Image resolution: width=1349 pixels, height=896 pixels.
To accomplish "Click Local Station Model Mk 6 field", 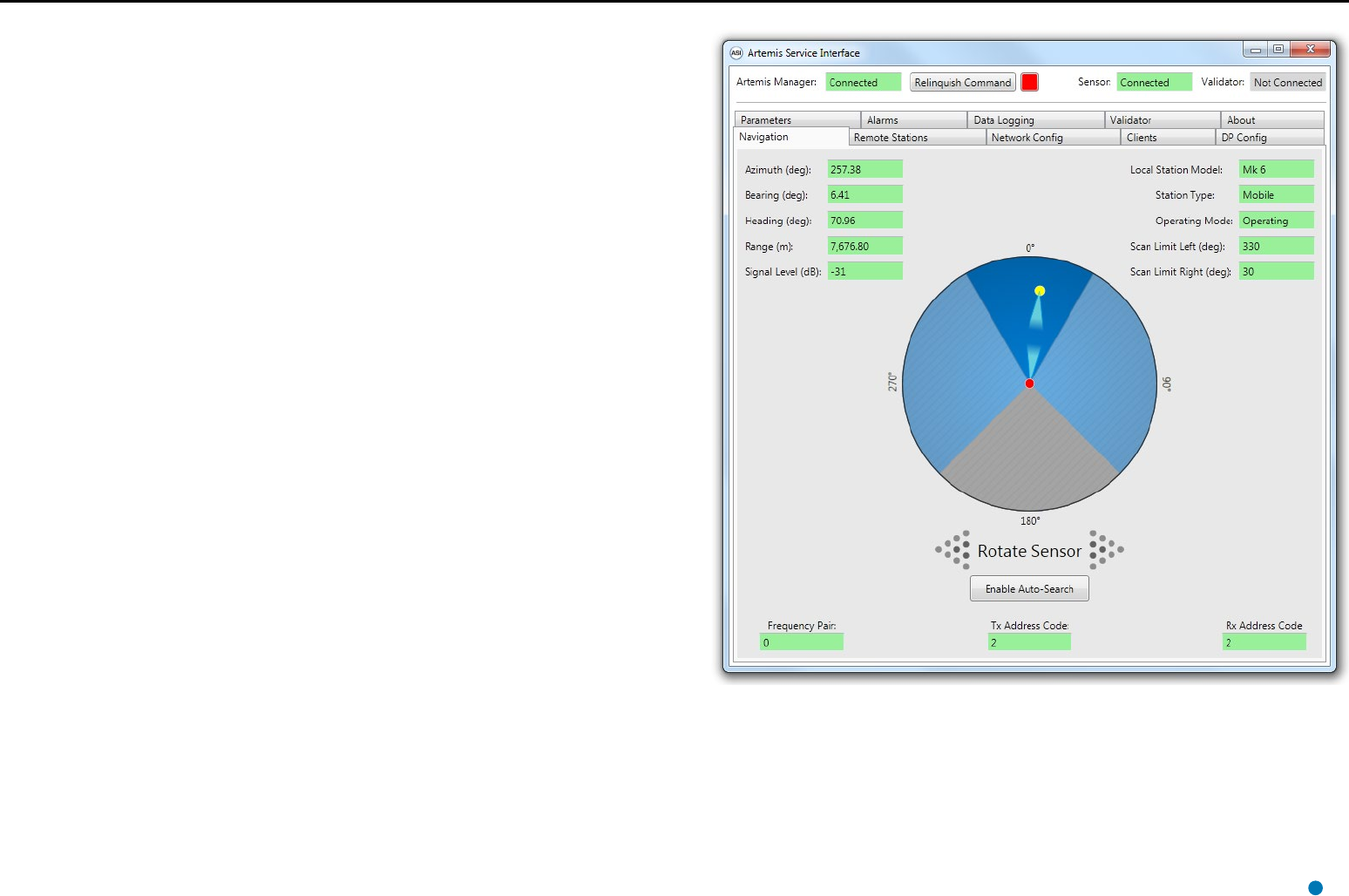I will 1276,169.
